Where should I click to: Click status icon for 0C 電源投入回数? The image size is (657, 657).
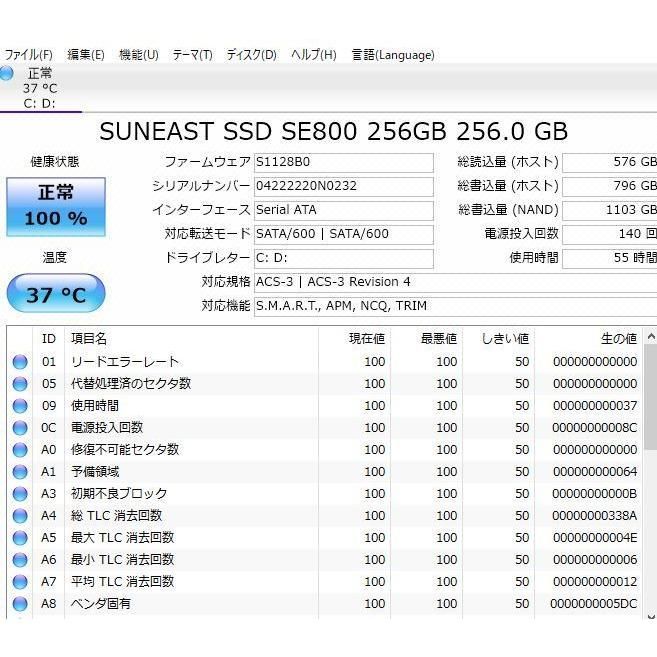20,428
